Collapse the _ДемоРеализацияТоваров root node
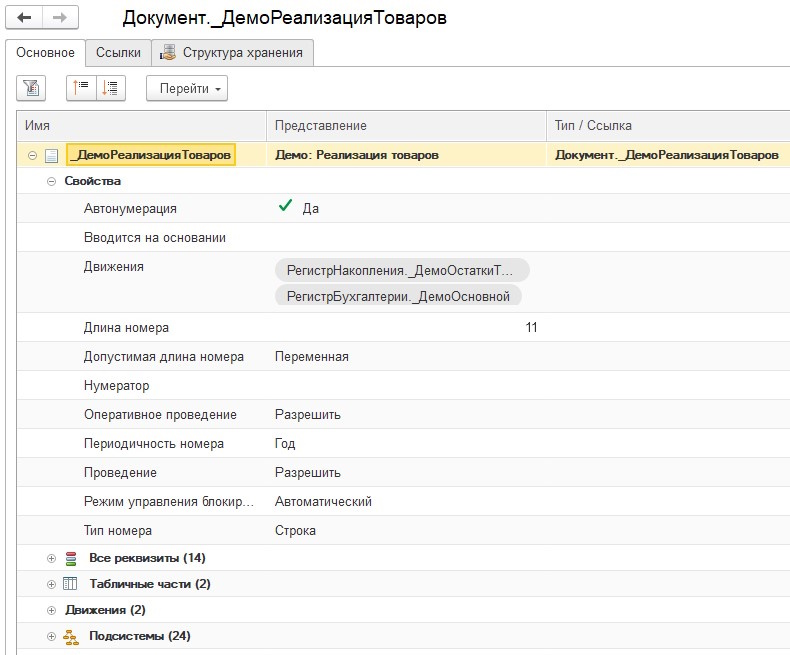The height and width of the screenshot is (655, 790). (x=32, y=155)
